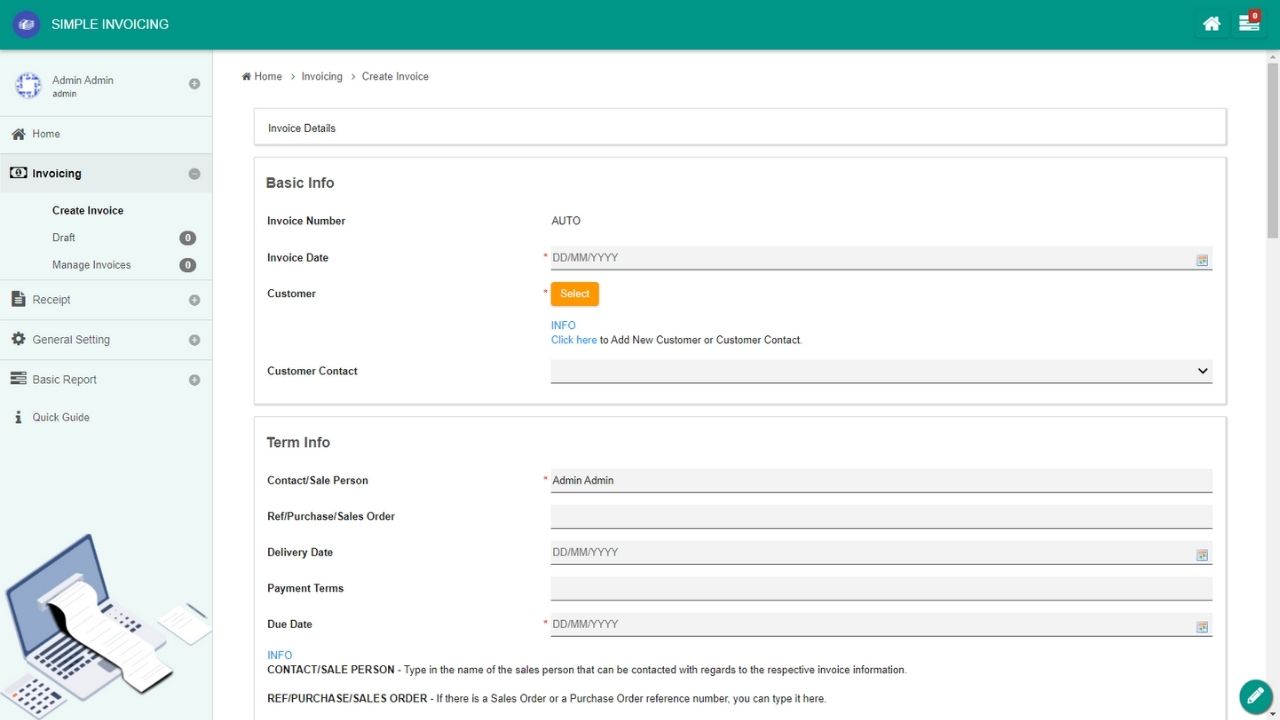1280x720 pixels.
Task: Open the notifications list icon with badge
Action: click(x=1249, y=23)
